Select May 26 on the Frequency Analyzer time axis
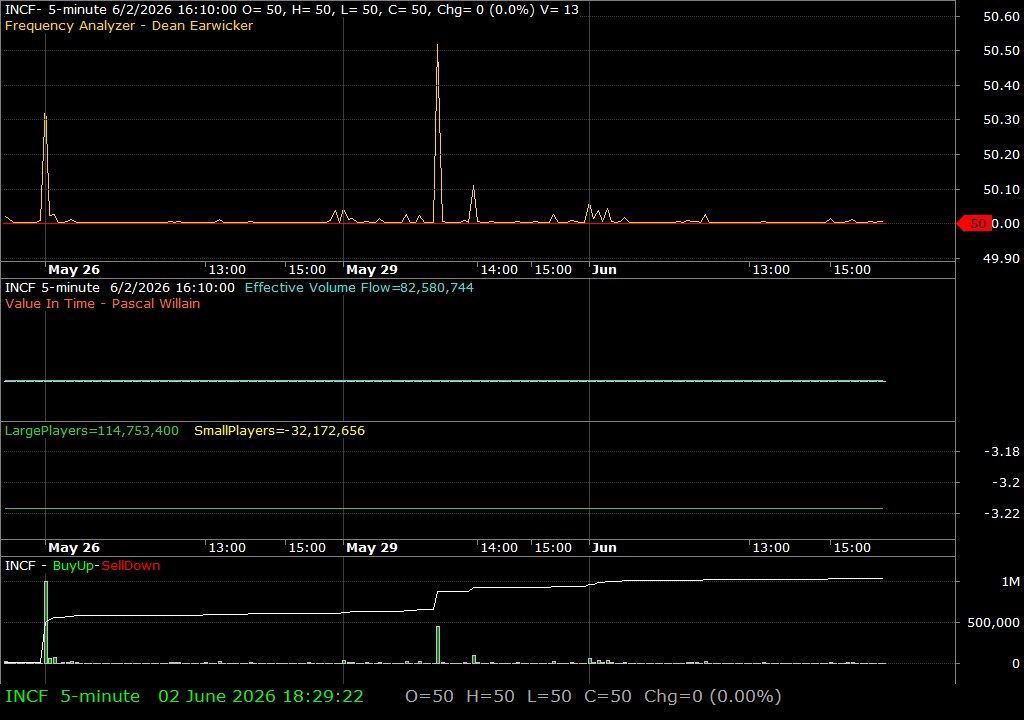The height and width of the screenshot is (720, 1024). pos(74,270)
